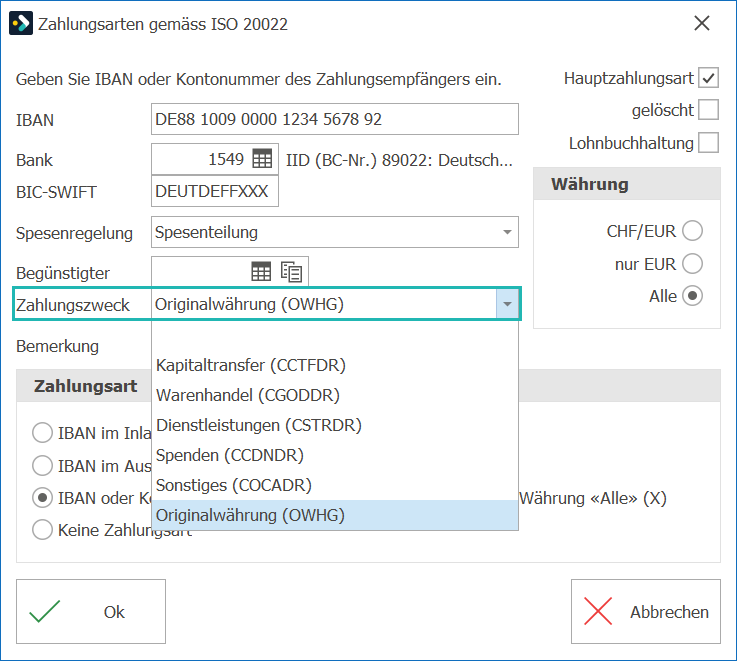Click the Bemerkung label
This screenshot has width=746, height=670.
click(x=58, y=346)
